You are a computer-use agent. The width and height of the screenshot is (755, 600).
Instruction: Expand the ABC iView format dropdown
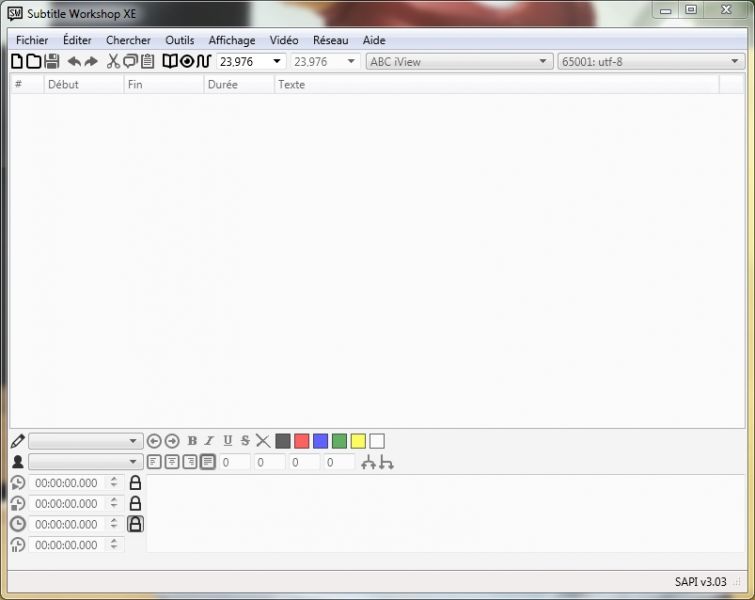(x=543, y=62)
